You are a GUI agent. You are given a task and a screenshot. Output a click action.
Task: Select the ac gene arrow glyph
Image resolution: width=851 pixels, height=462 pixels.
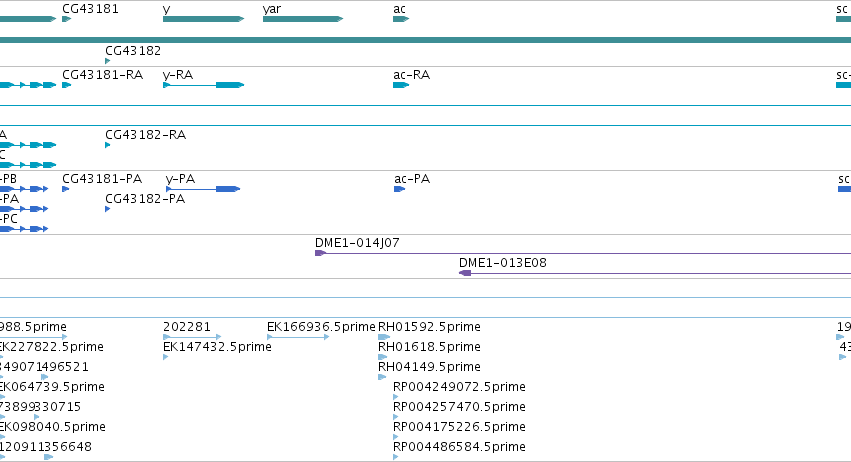click(401, 19)
